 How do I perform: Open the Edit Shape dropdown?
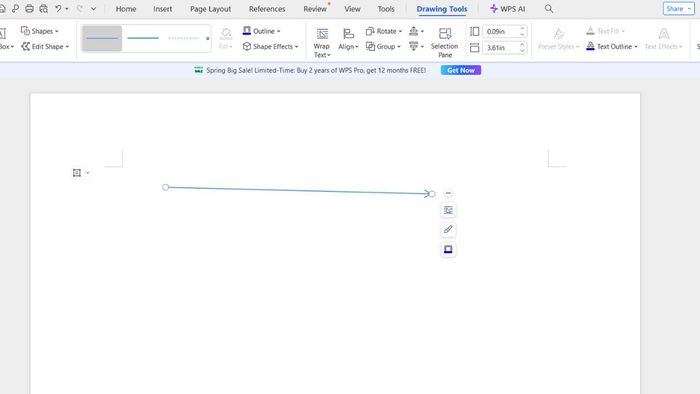click(x=45, y=46)
